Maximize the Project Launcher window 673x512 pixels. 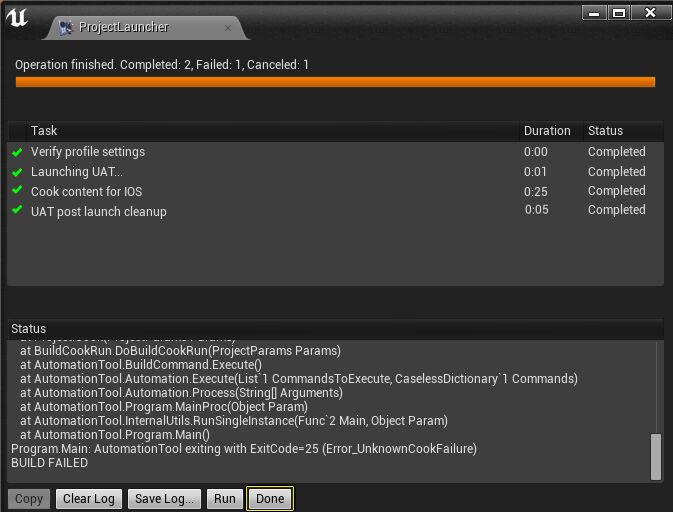[x=618, y=13]
